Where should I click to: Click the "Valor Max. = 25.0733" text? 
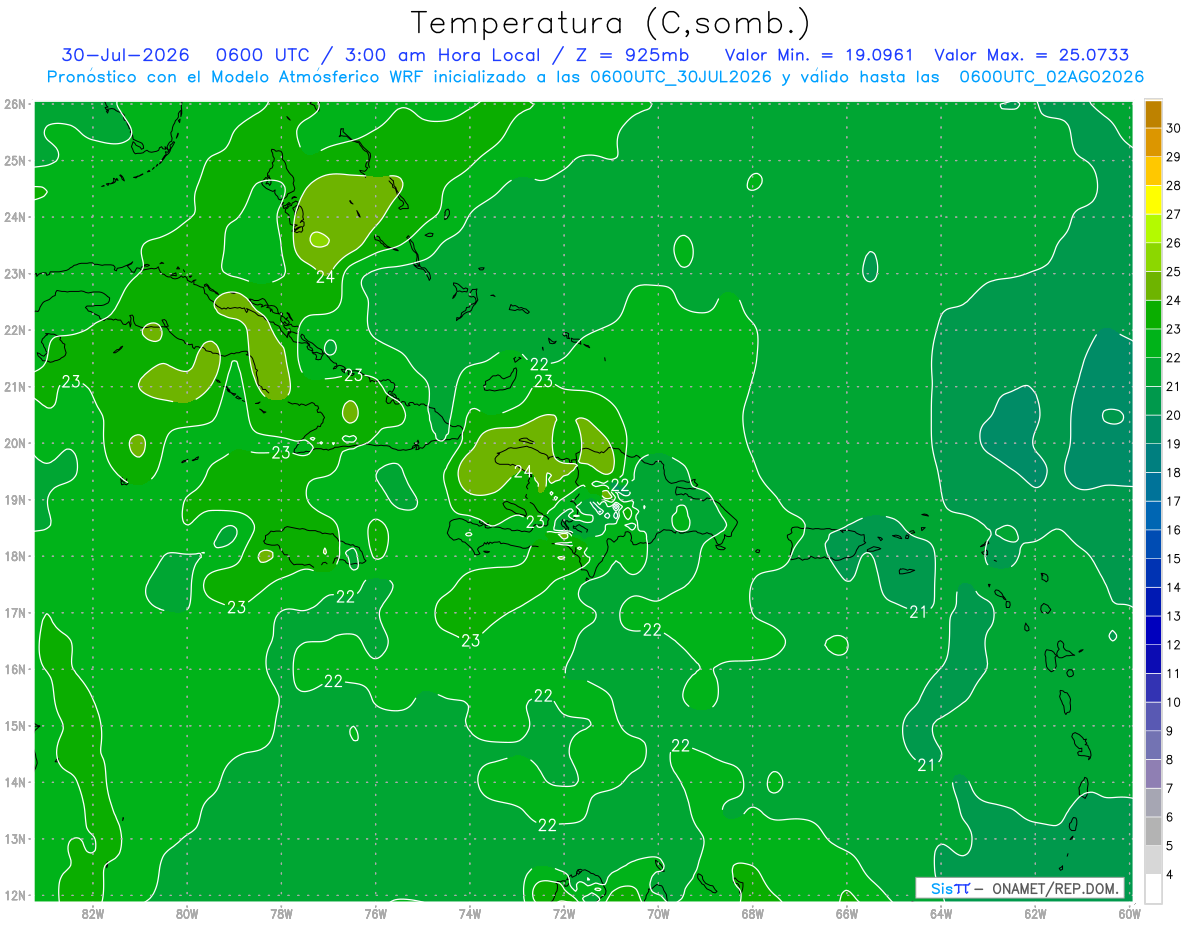pyautogui.click(x=1032, y=55)
